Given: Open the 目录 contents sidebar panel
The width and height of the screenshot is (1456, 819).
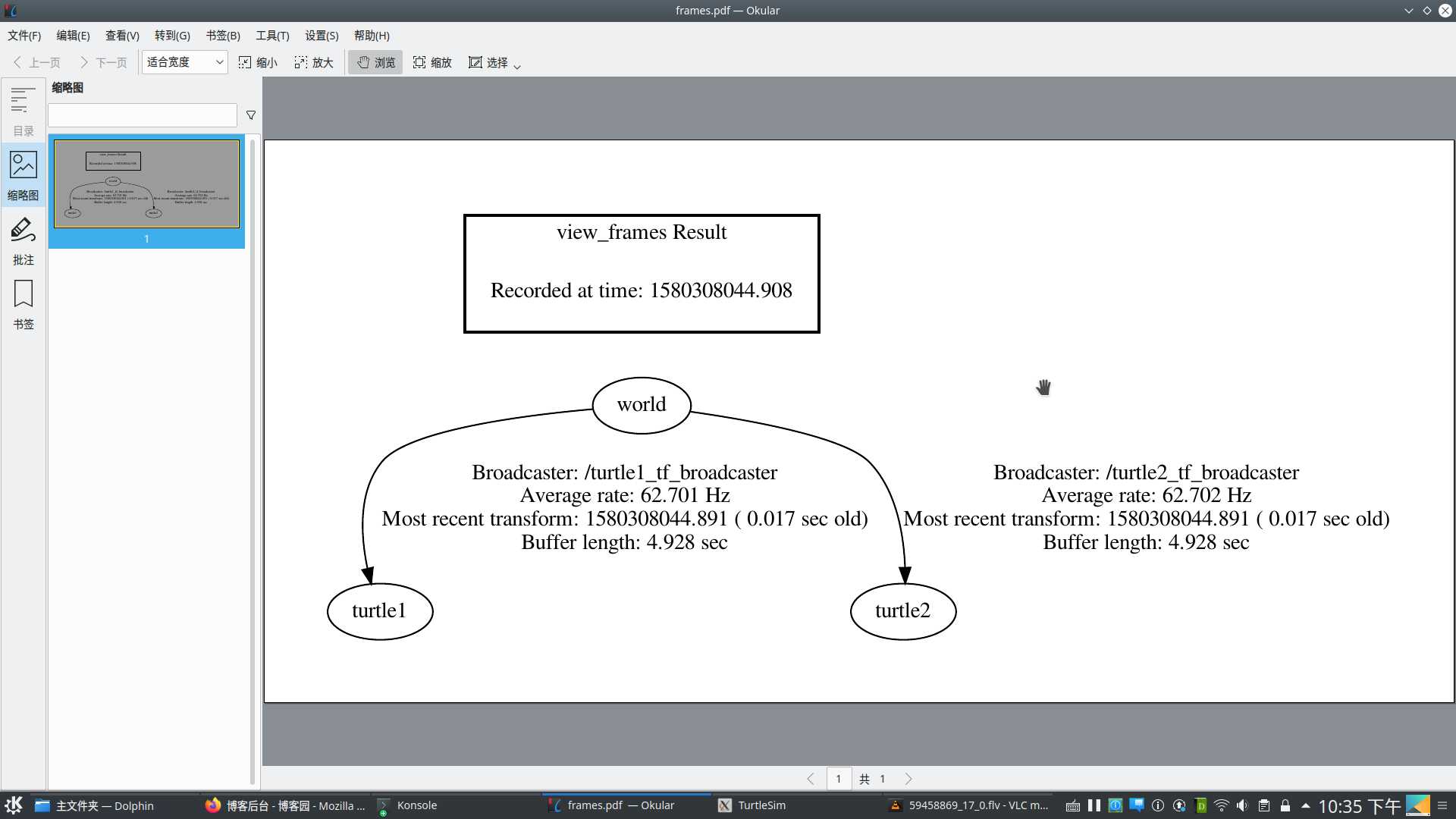Looking at the screenshot, I should [23, 111].
